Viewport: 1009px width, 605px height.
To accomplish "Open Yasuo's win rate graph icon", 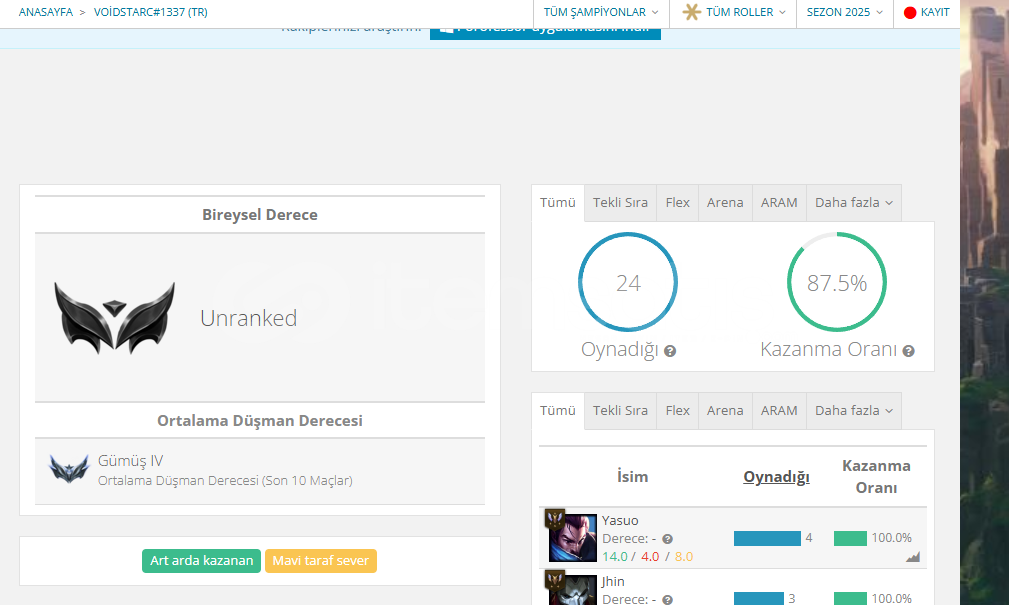I will (x=912, y=557).
